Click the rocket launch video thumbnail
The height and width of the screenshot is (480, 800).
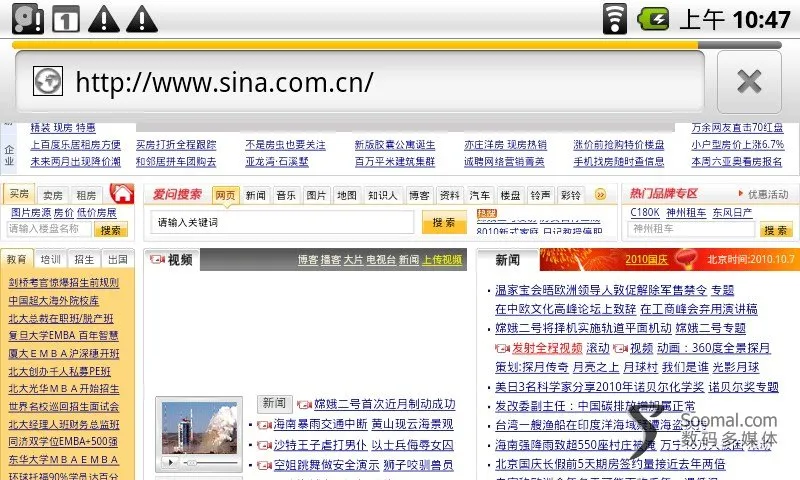(x=199, y=427)
